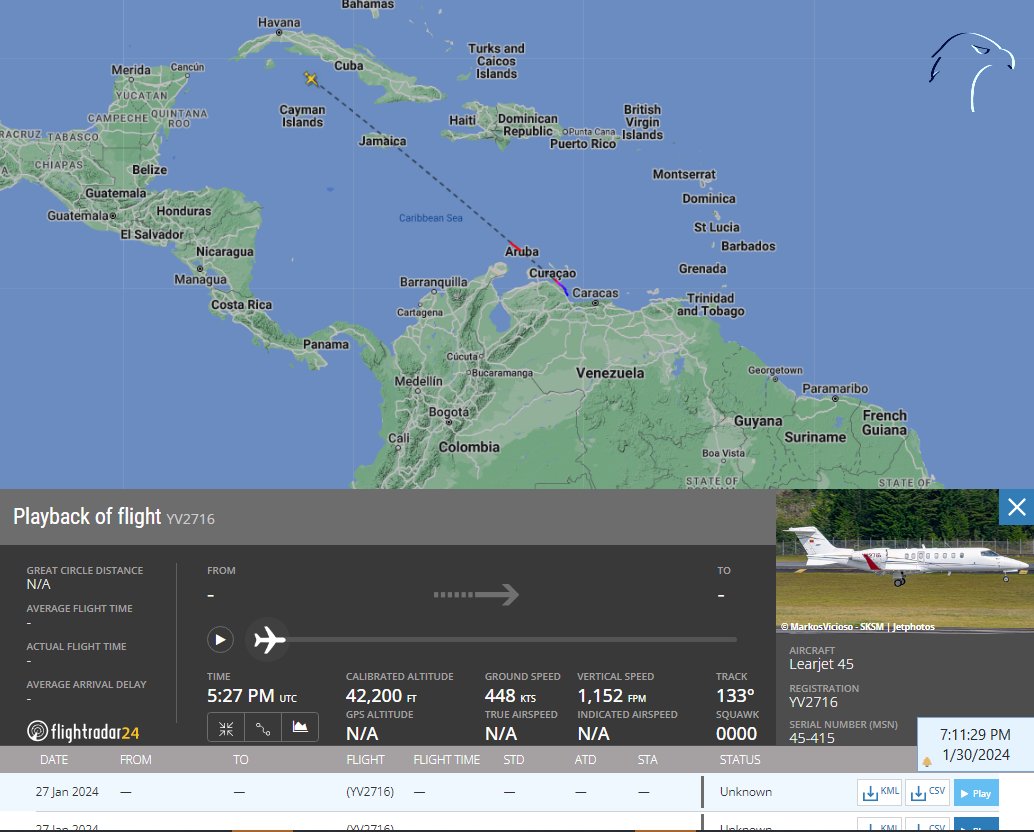Click the serial number '45-415'
Viewport: 1034px width, 832px height.
812,738
